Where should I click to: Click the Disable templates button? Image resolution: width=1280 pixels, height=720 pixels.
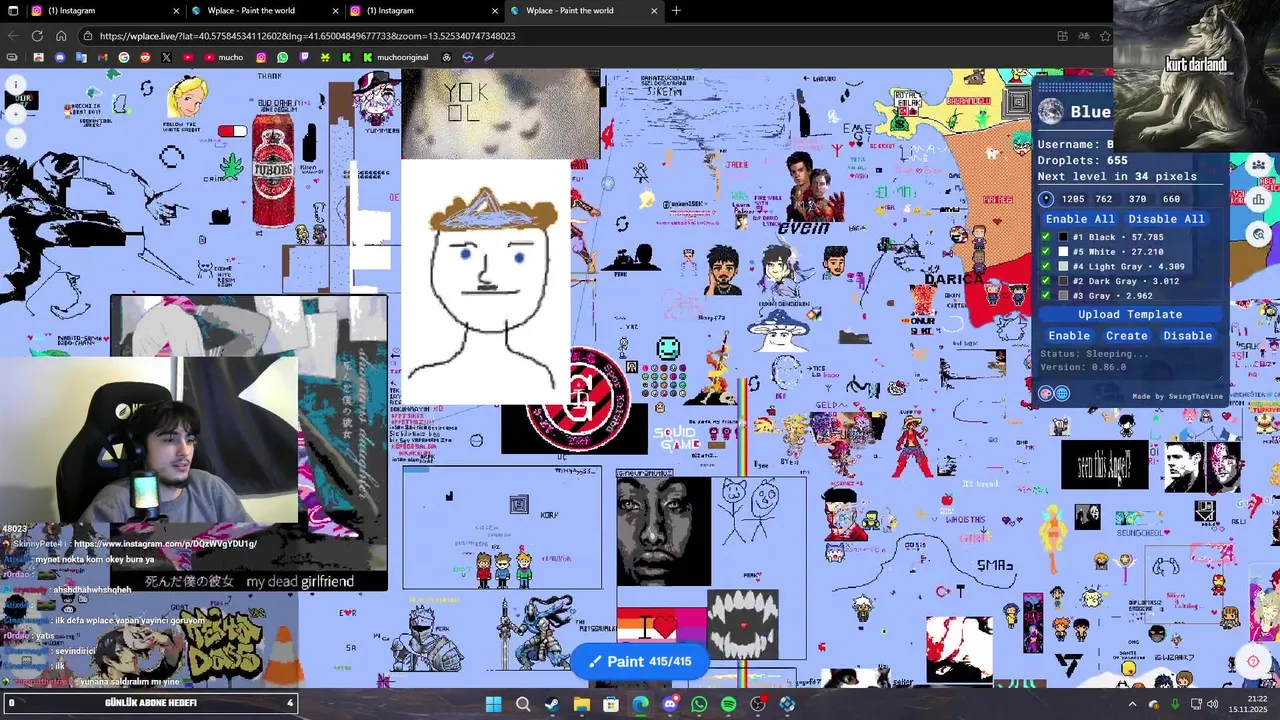pos(1187,336)
